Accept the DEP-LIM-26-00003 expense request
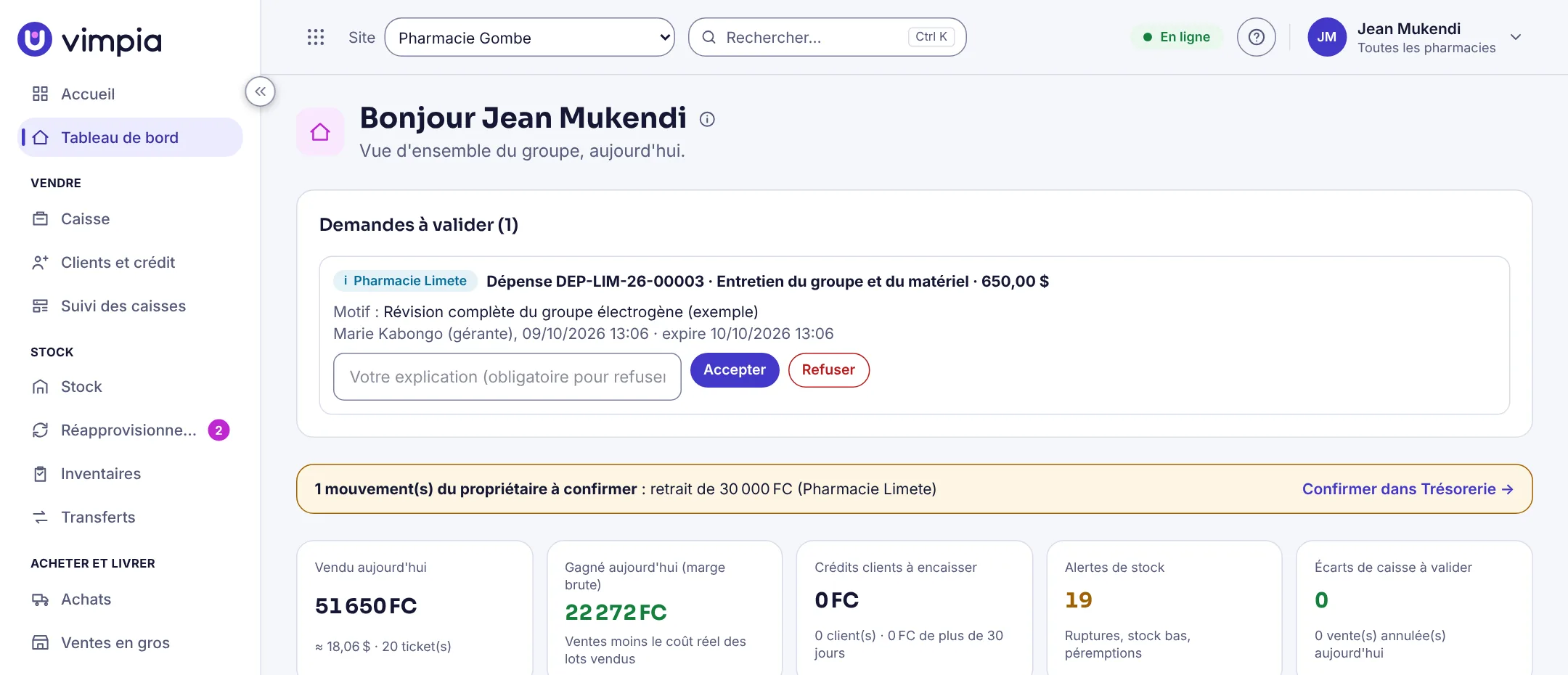The image size is (1568, 675). click(735, 370)
